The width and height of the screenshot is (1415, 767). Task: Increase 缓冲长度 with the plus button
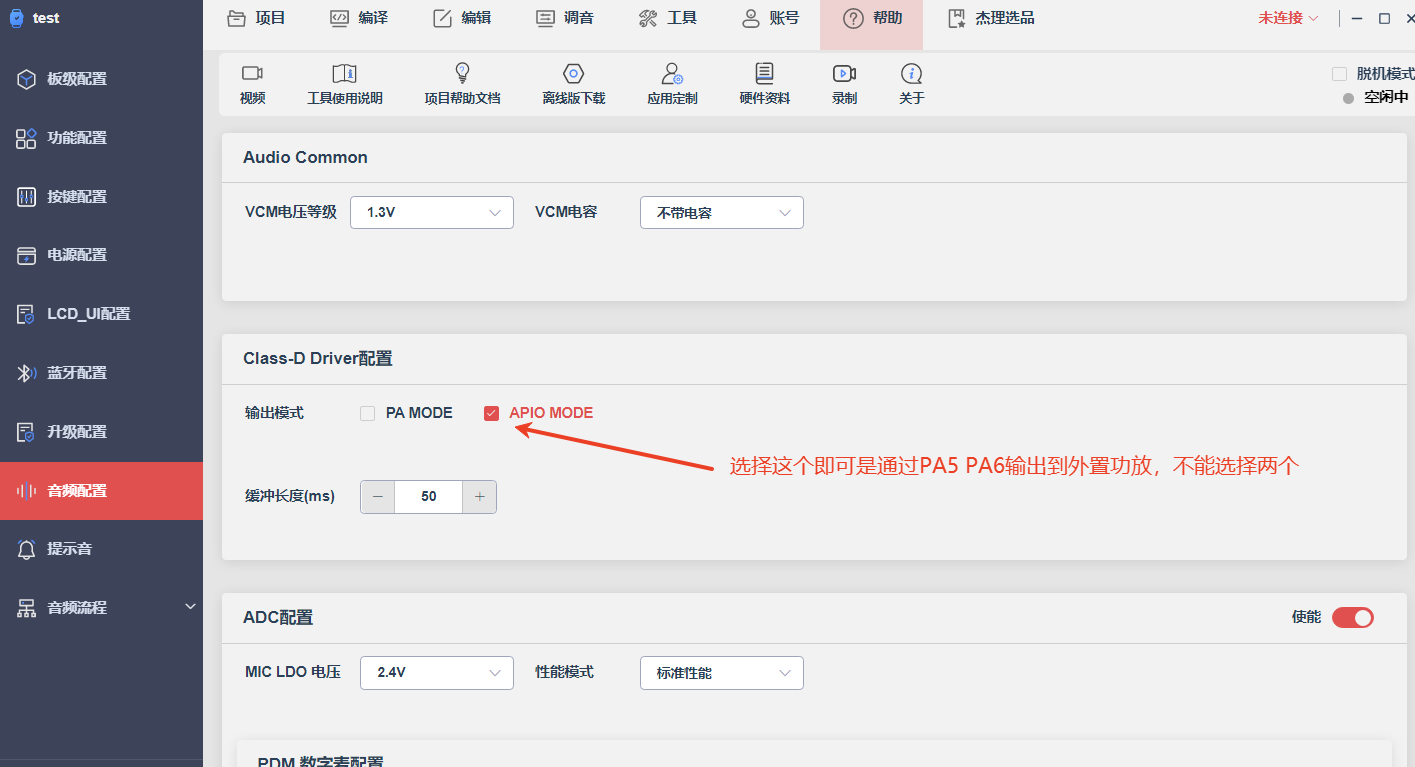[x=480, y=497]
